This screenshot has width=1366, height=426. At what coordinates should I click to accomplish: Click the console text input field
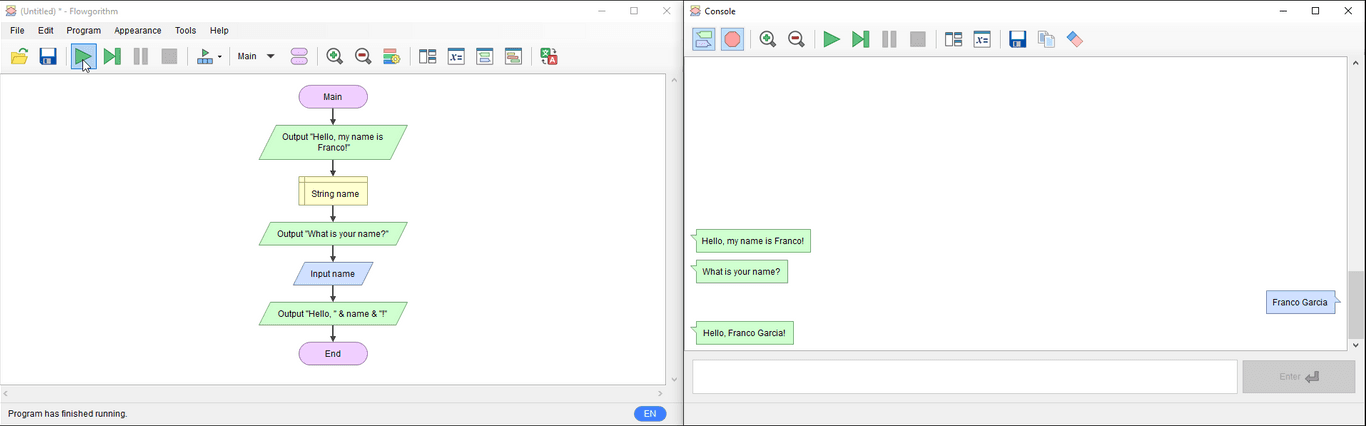(x=964, y=377)
